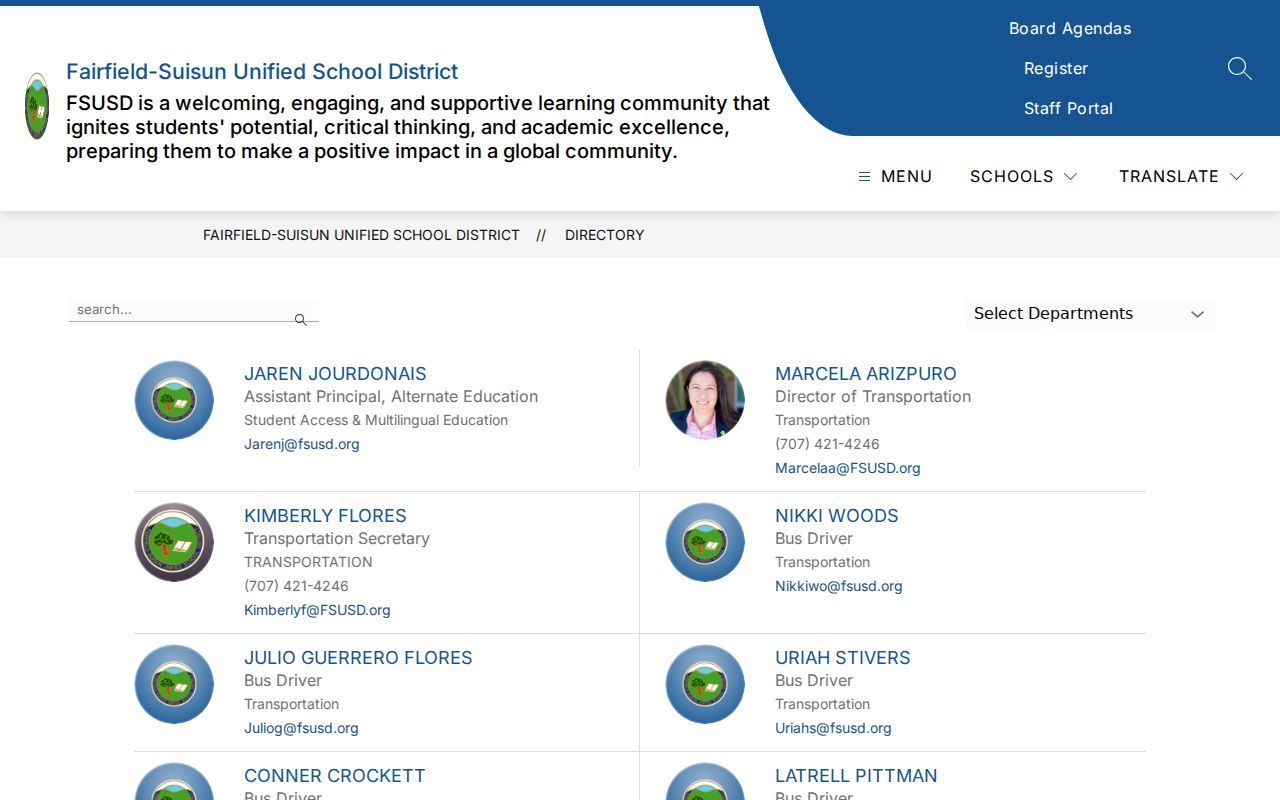The image size is (1280, 800).
Task: Expand the SCHOOLS dropdown menu
Action: (1024, 176)
